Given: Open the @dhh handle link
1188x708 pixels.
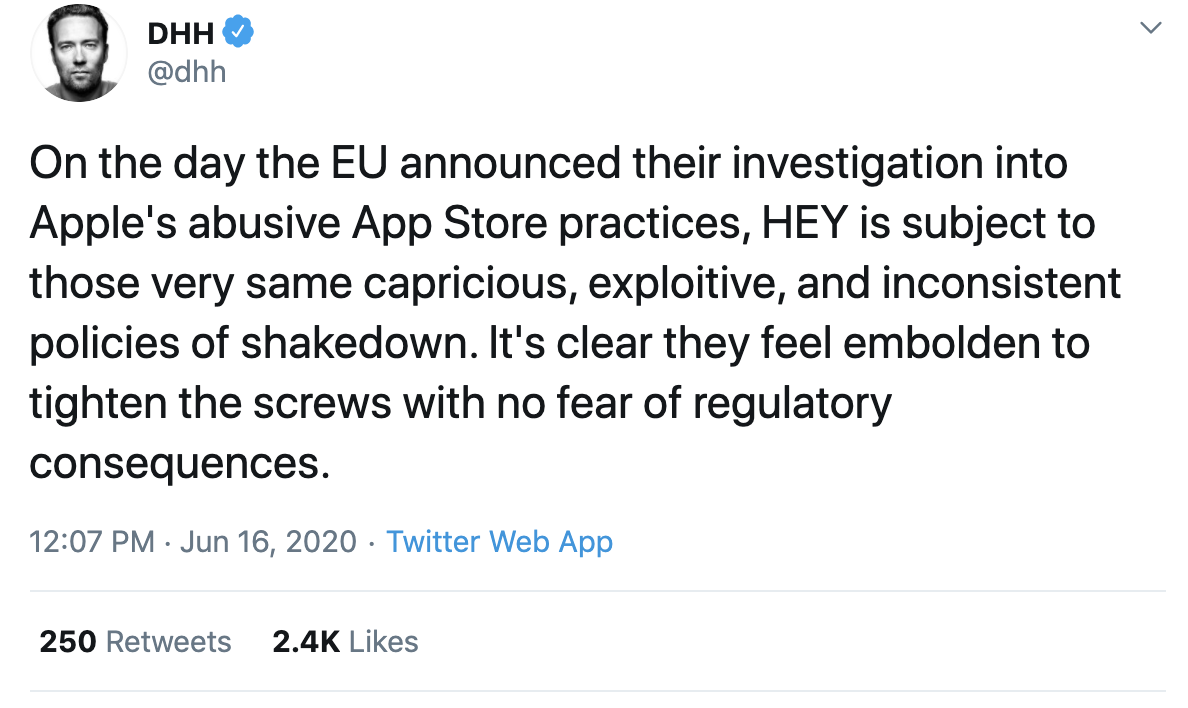Looking at the screenshot, I should [187, 72].
